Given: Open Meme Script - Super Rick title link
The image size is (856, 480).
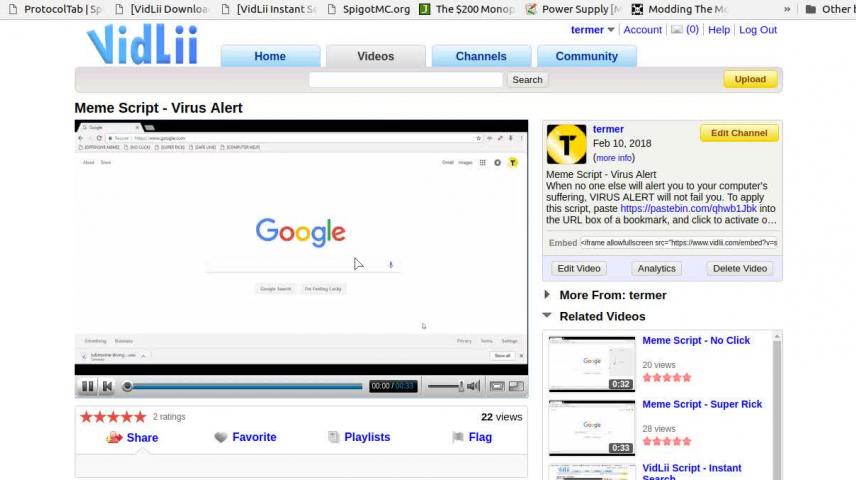Looking at the screenshot, I should pyautogui.click(x=702, y=404).
